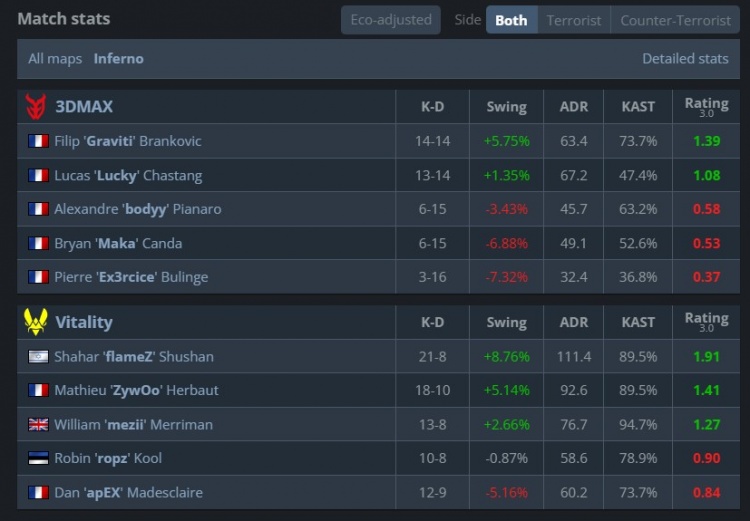Viewport: 750px width, 521px height.
Task: Sort 3DMAX table by Rating 3.0 header
Action: tap(706, 106)
